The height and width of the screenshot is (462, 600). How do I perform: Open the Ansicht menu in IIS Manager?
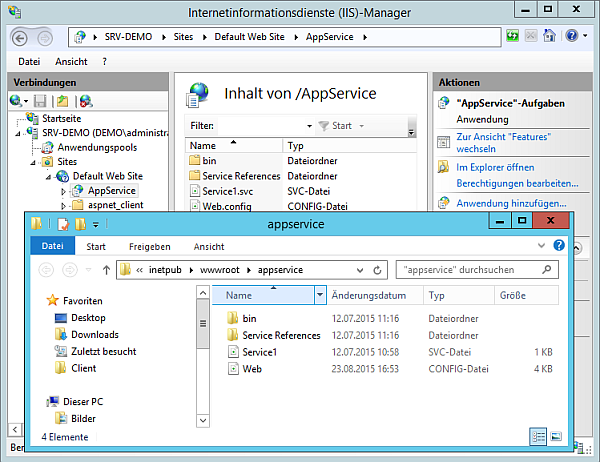[70, 61]
